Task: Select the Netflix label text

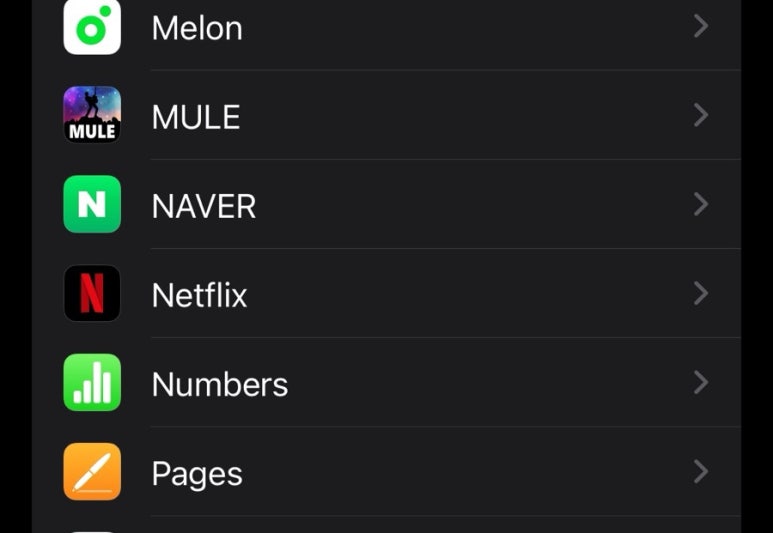Action: pos(199,295)
